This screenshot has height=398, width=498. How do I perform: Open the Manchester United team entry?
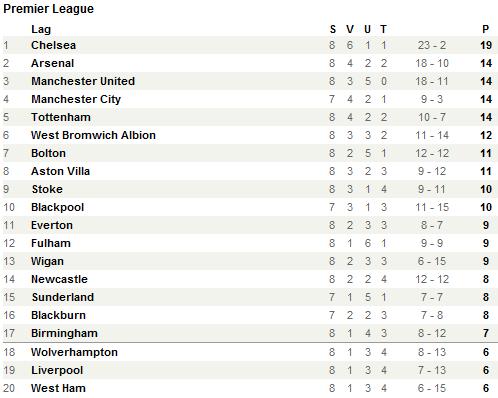[x=83, y=81]
